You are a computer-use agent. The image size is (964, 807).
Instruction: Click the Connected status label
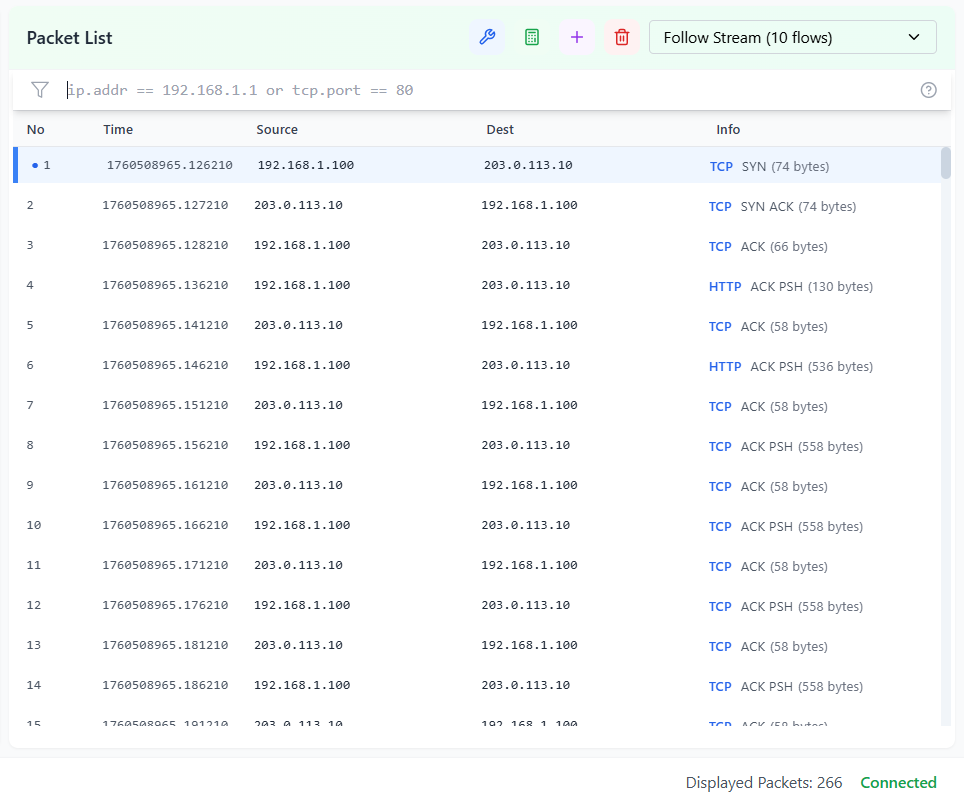tap(898, 782)
